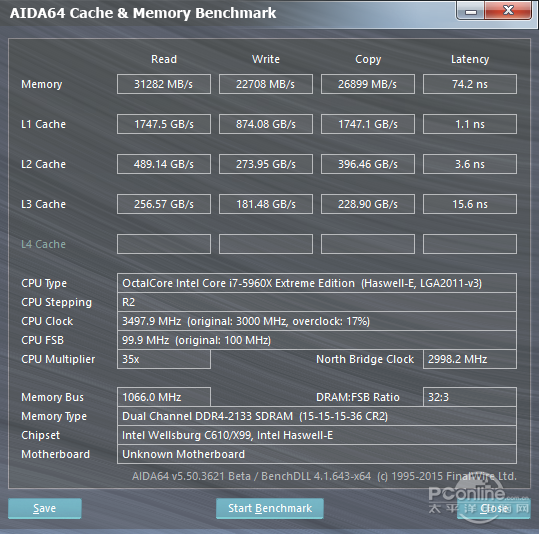Viewport: 539px width, 534px height.
Task: Select the L3 Cache Latency field
Action: click(470, 204)
